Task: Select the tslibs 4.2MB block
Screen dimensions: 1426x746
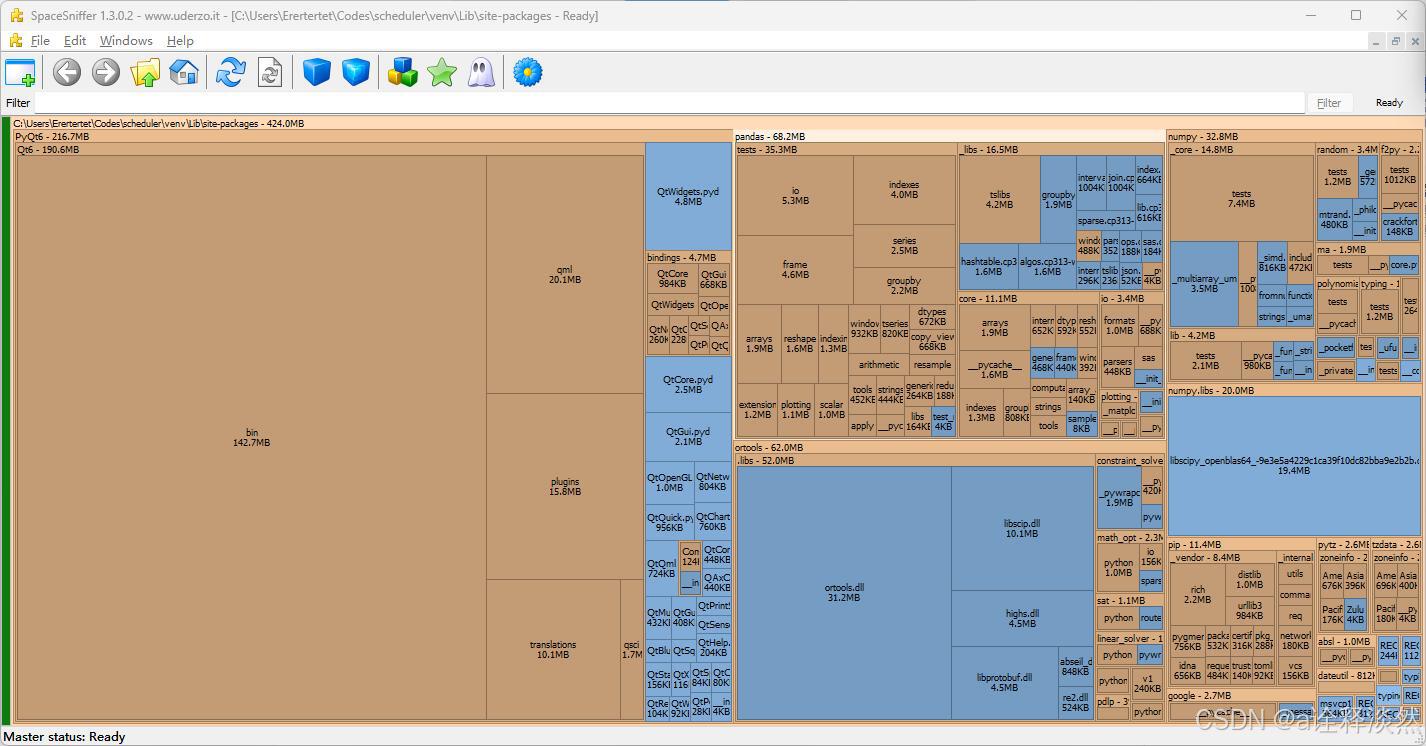Action: [999, 199]
